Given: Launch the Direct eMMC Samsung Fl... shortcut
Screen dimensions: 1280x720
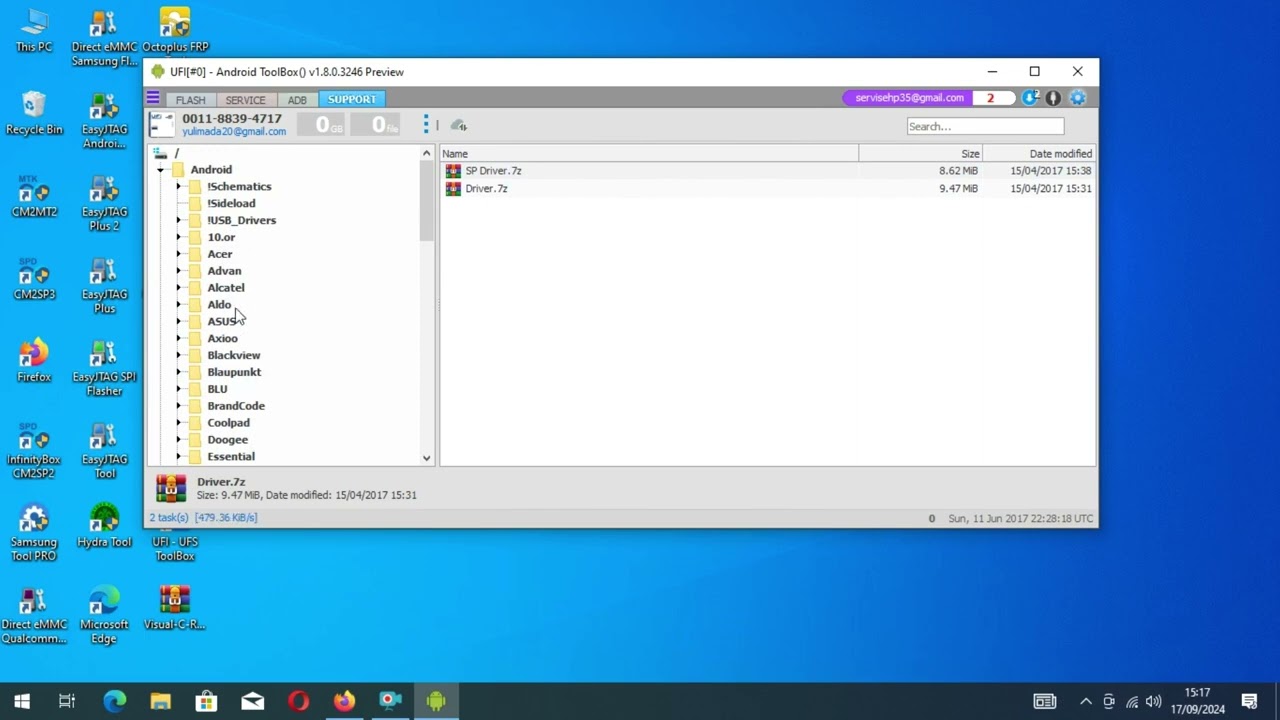Looking at the screenshot, I should [104, 38].
